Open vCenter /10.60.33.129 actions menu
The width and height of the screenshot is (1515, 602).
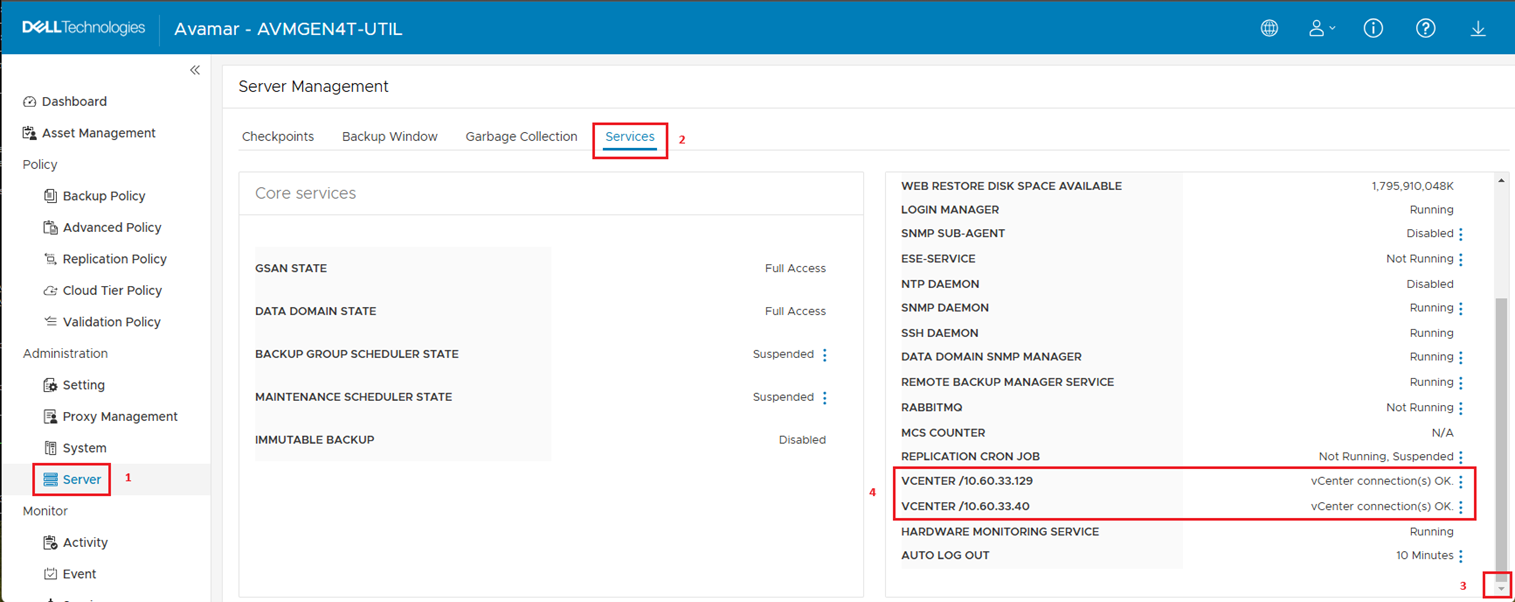point(1461,482)
